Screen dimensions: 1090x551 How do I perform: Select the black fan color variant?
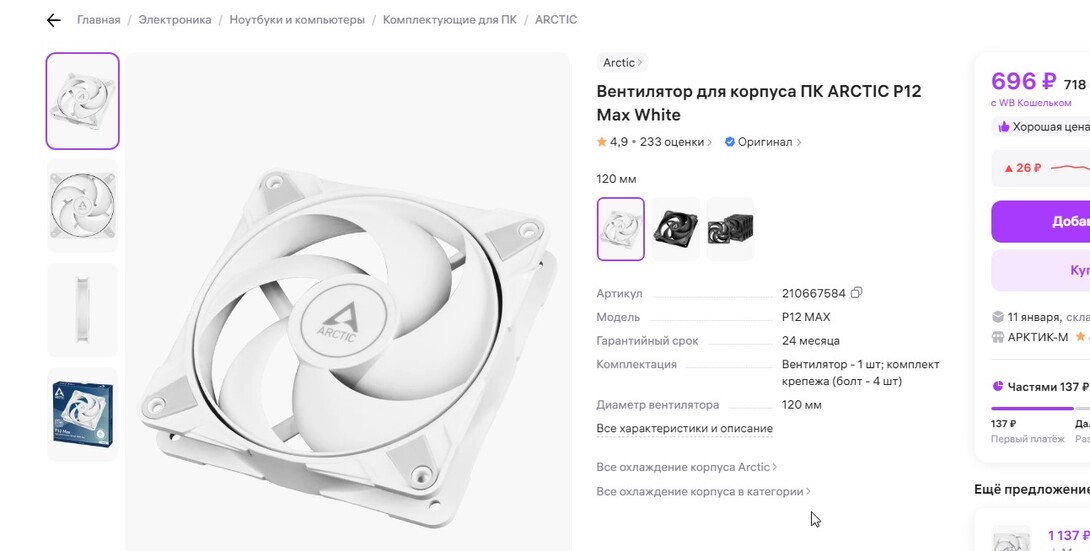tap(675, 229)
